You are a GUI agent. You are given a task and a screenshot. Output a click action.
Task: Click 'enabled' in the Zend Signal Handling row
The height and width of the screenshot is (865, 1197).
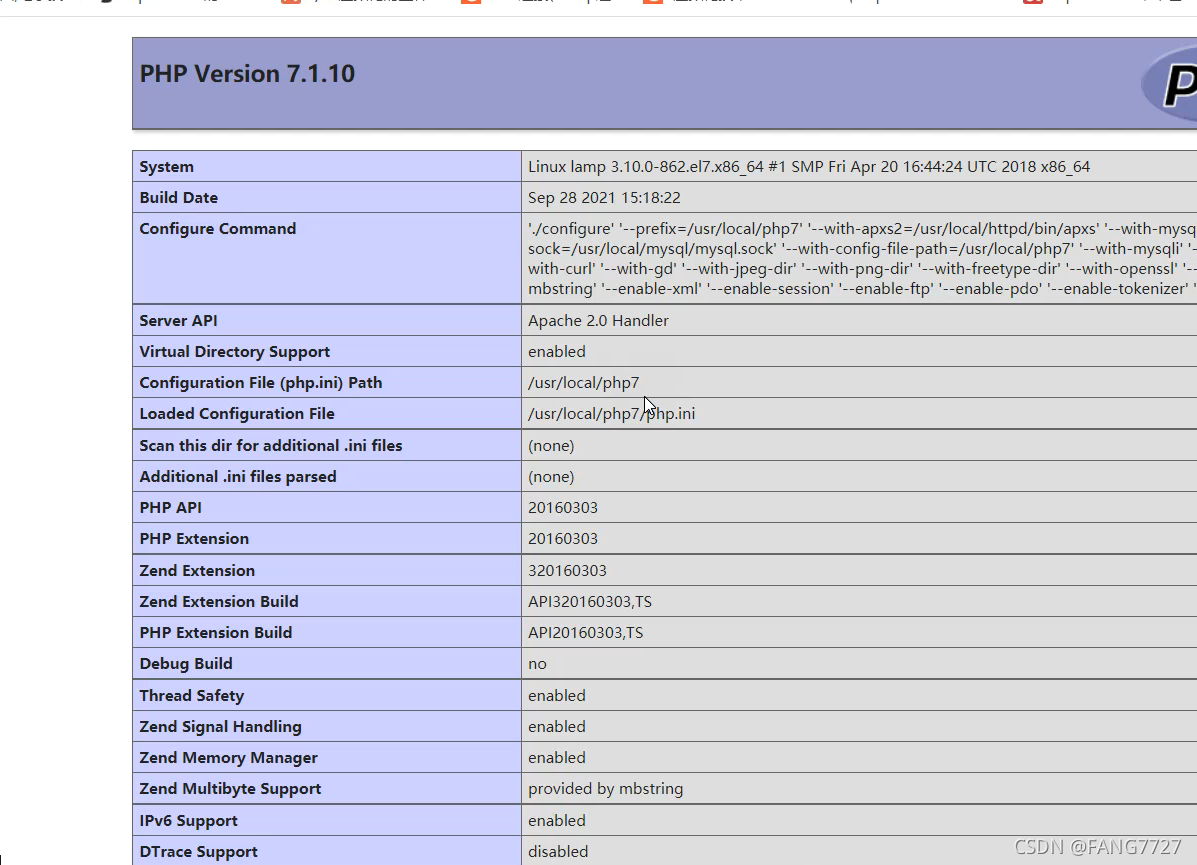(x=557, y=727)
